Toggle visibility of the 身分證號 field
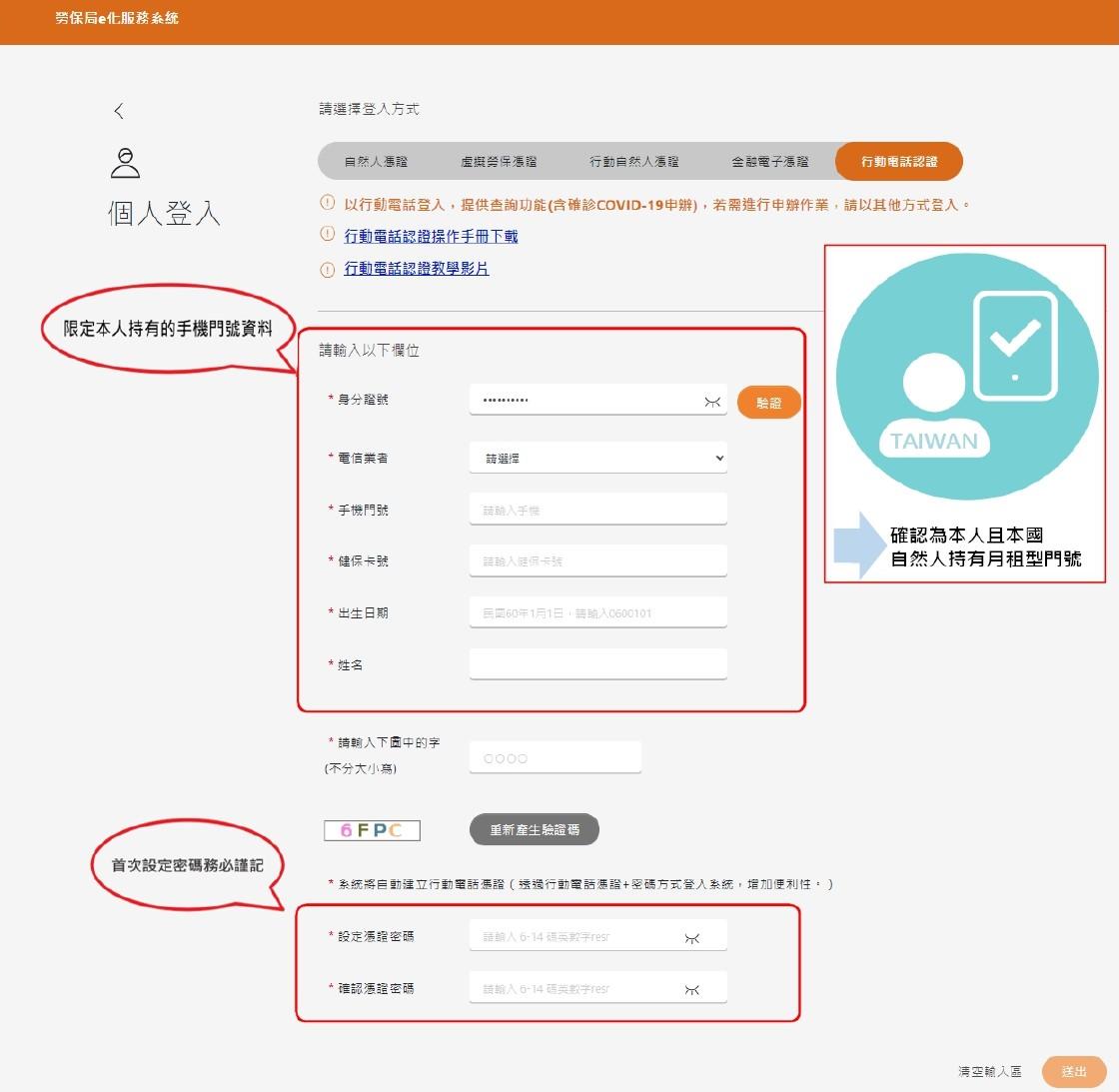1119x1092 pixels. click(712, 402)
